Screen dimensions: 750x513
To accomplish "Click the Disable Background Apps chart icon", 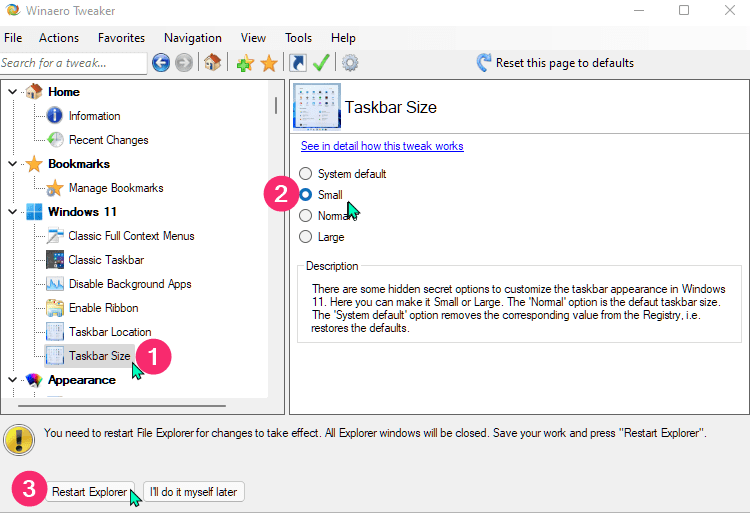I will click(x=55, y=284).
